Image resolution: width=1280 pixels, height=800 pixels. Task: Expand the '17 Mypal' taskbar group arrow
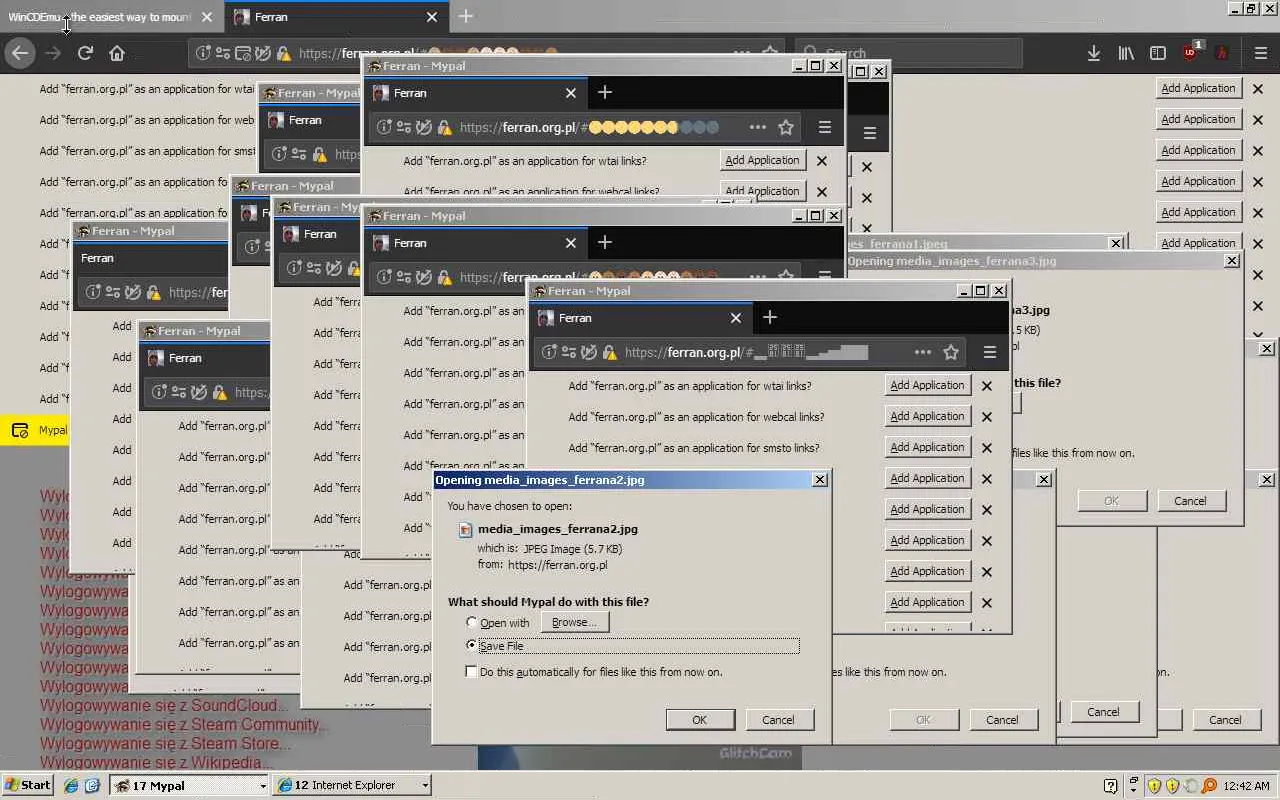263,786
